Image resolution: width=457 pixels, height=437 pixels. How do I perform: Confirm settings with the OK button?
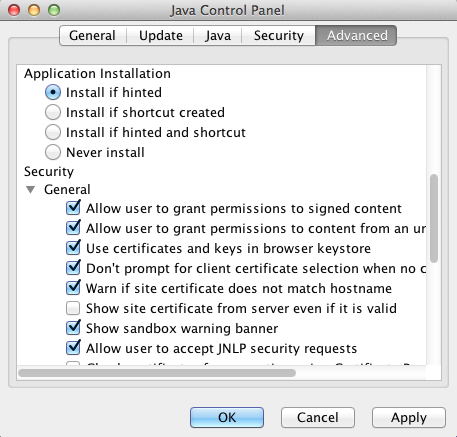pos(227,417)
